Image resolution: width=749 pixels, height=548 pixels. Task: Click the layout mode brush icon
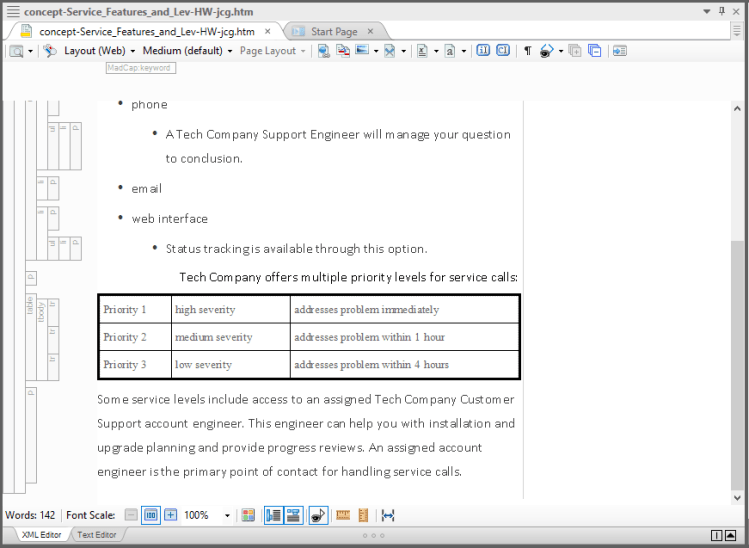click(50, 51)
